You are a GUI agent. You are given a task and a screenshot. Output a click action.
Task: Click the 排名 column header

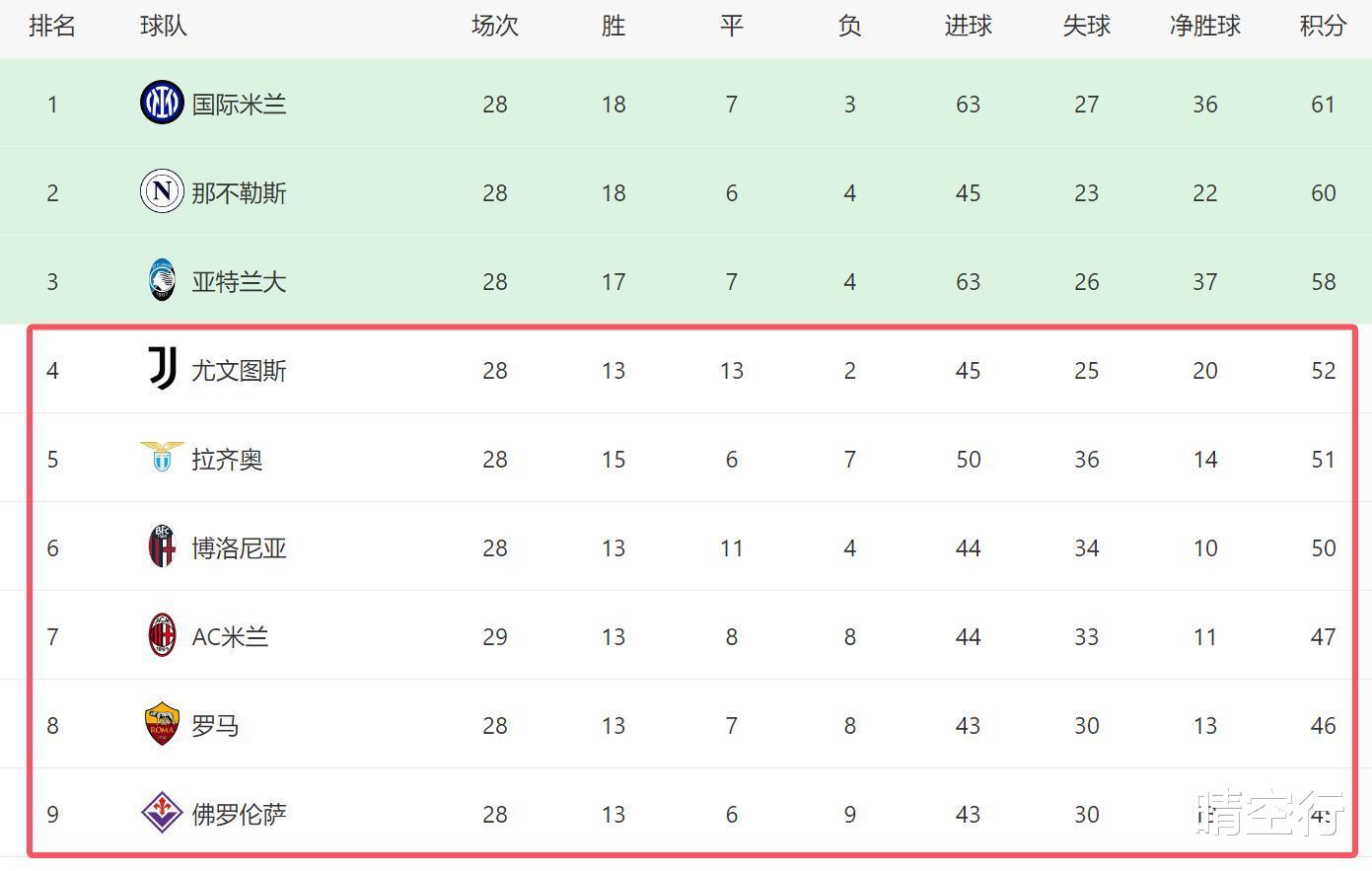[x=52, y=27]
